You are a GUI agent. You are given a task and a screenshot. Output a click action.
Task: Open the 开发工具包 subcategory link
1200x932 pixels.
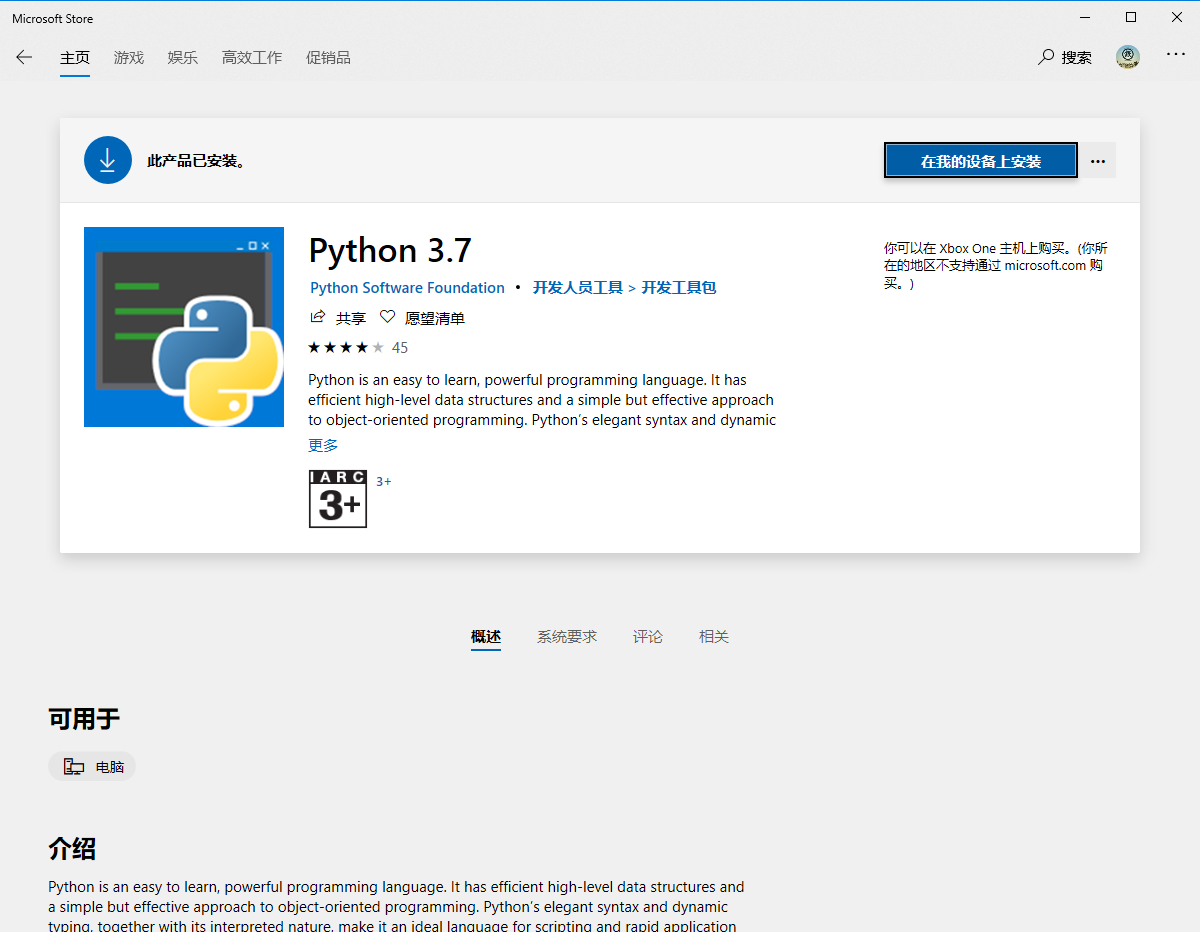[679, 288]
